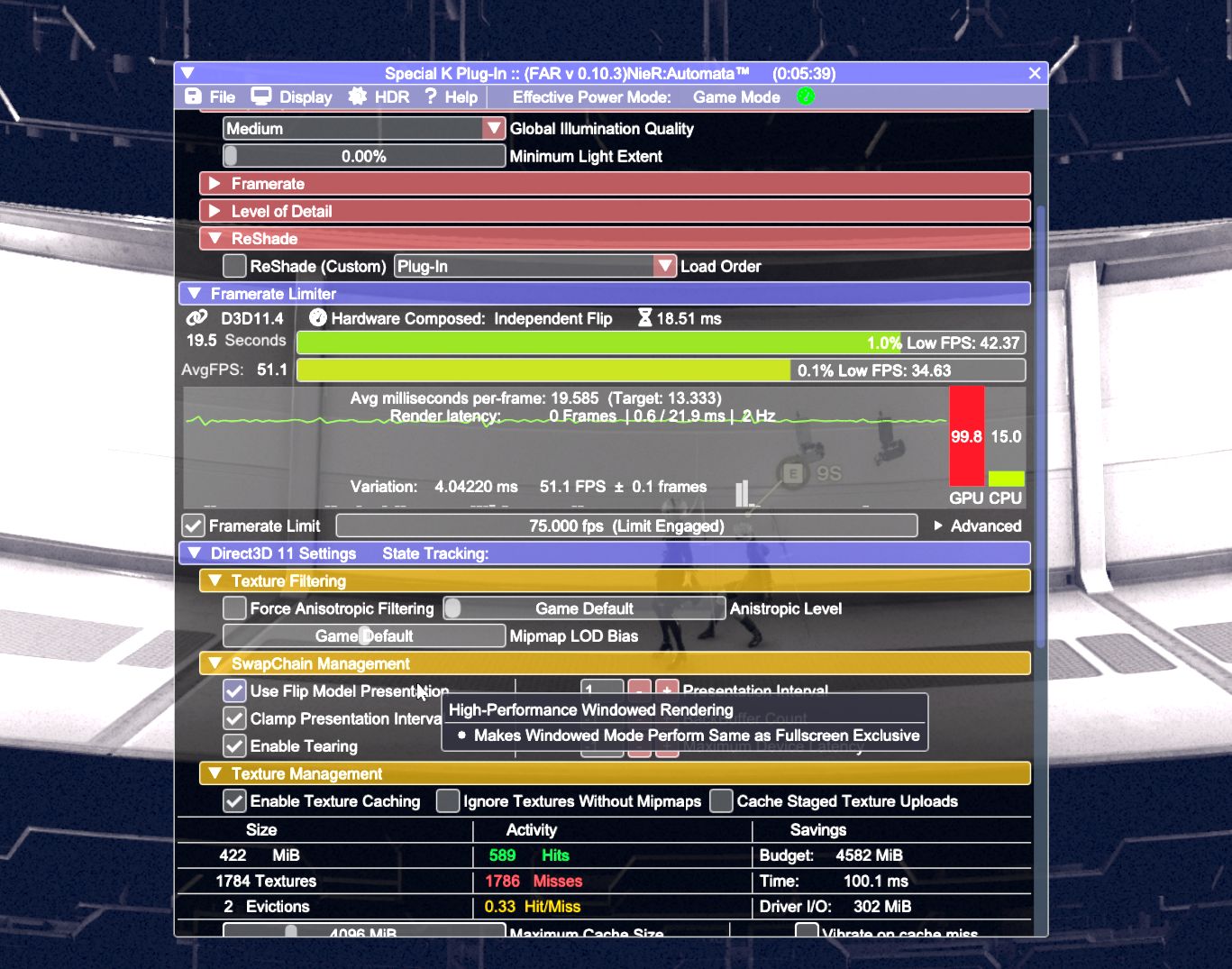Click the 1784 Textures entry
This screenshot has width=1232, height=969.
pyautogui.click(x=266, y=881)
